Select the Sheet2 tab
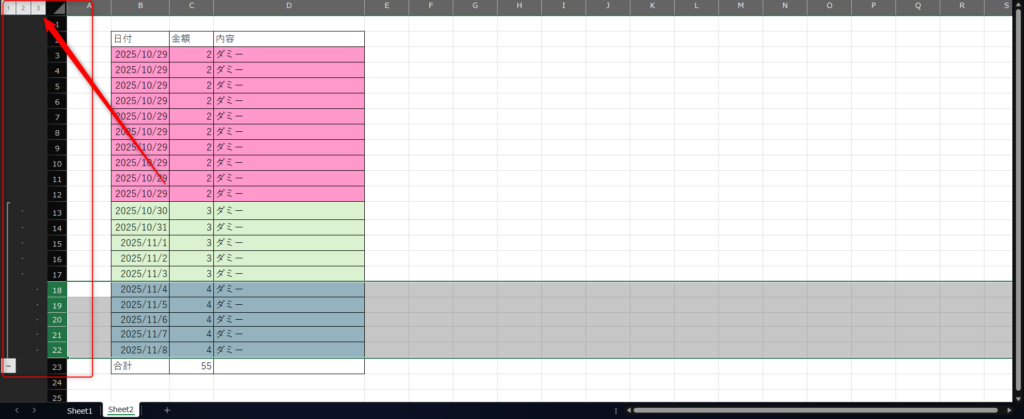This screenshot has height=419, width=1024. click(x=120, y=410)
